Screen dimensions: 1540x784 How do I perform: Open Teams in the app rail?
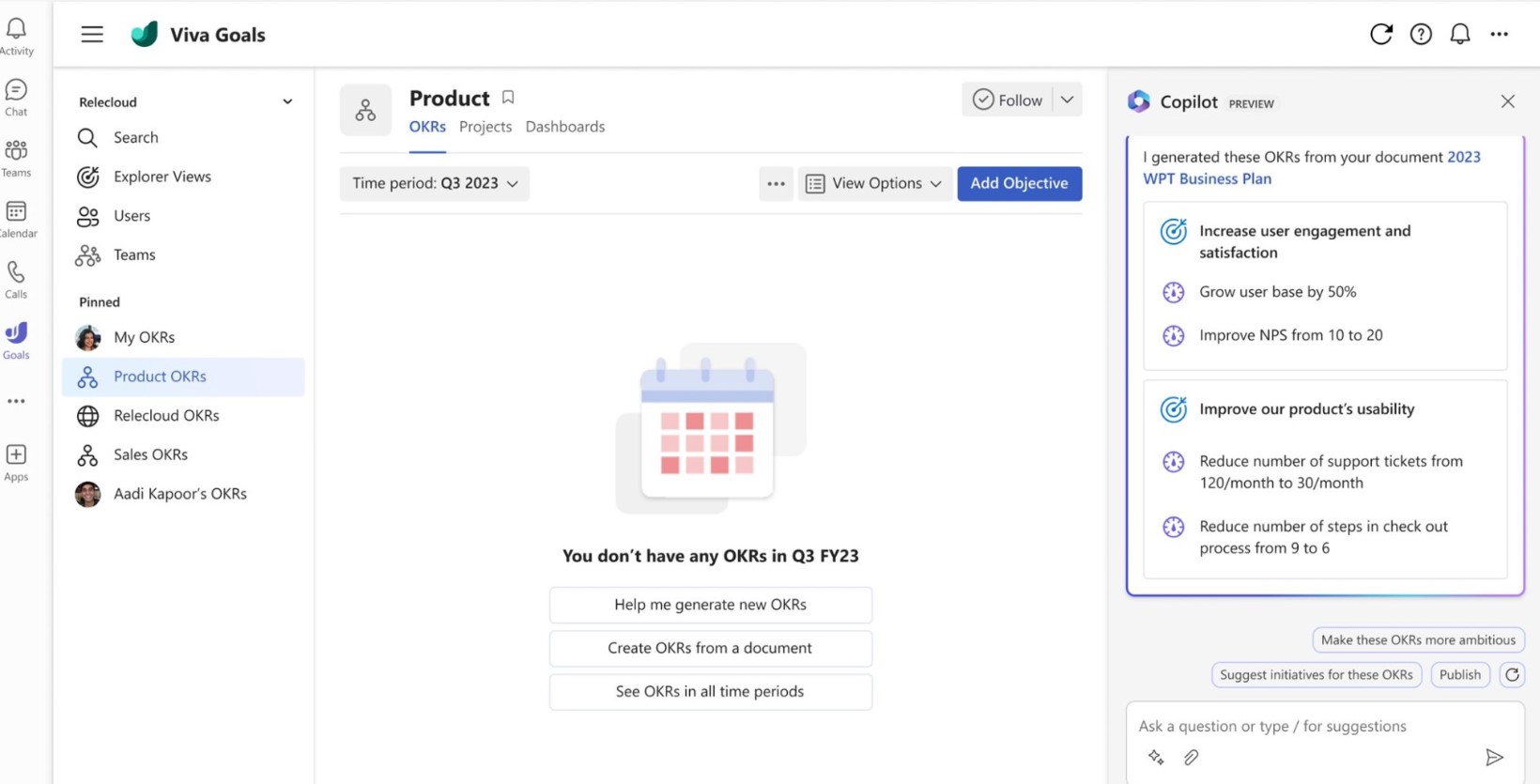[16, 159]
